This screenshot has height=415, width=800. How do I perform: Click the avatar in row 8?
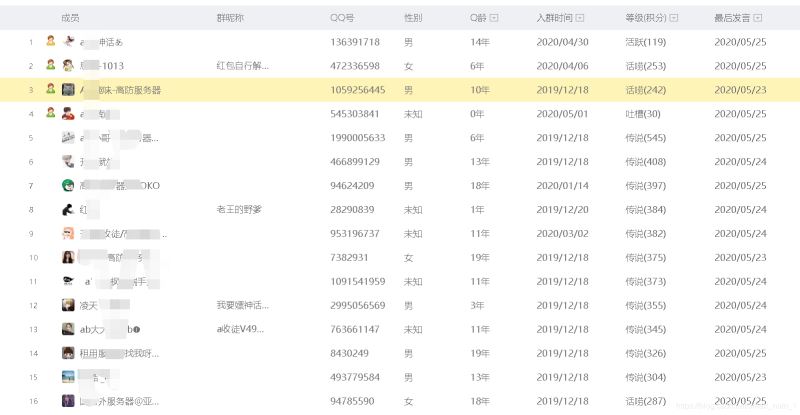tap(67, 209)
